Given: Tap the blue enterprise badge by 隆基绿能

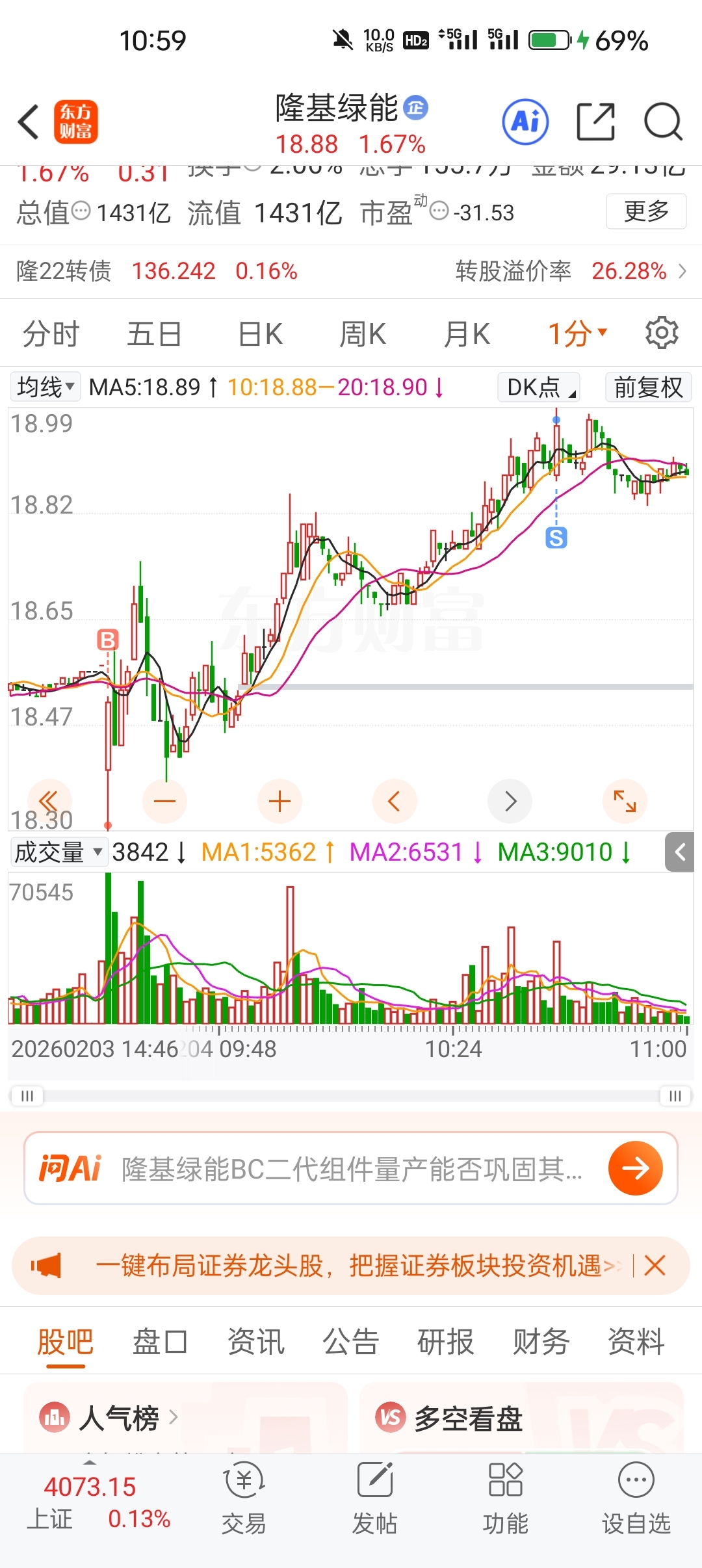Looking at the screenshot, I should click(415, 107).
